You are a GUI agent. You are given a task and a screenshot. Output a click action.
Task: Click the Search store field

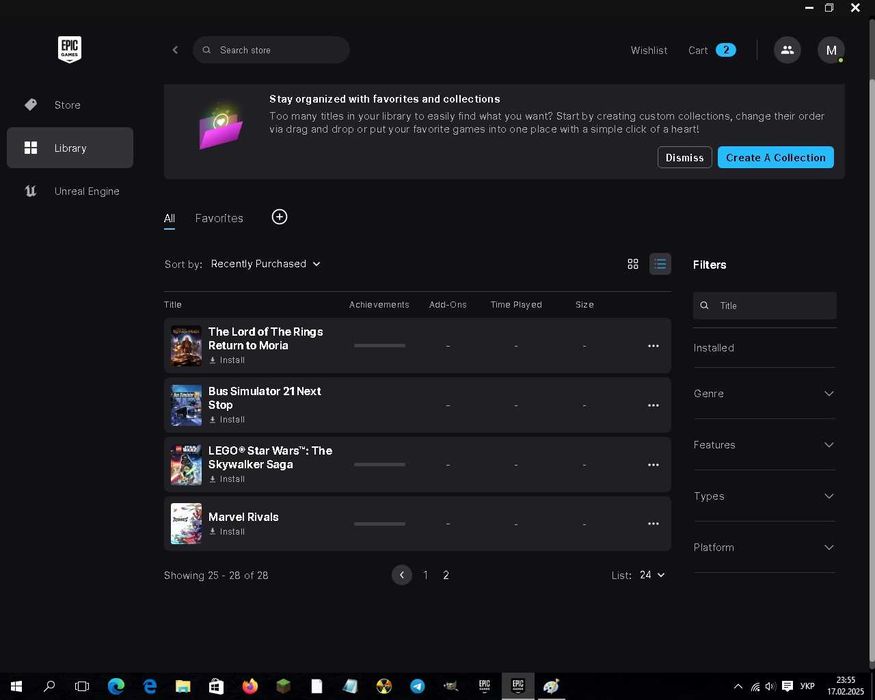pos(271,50)
